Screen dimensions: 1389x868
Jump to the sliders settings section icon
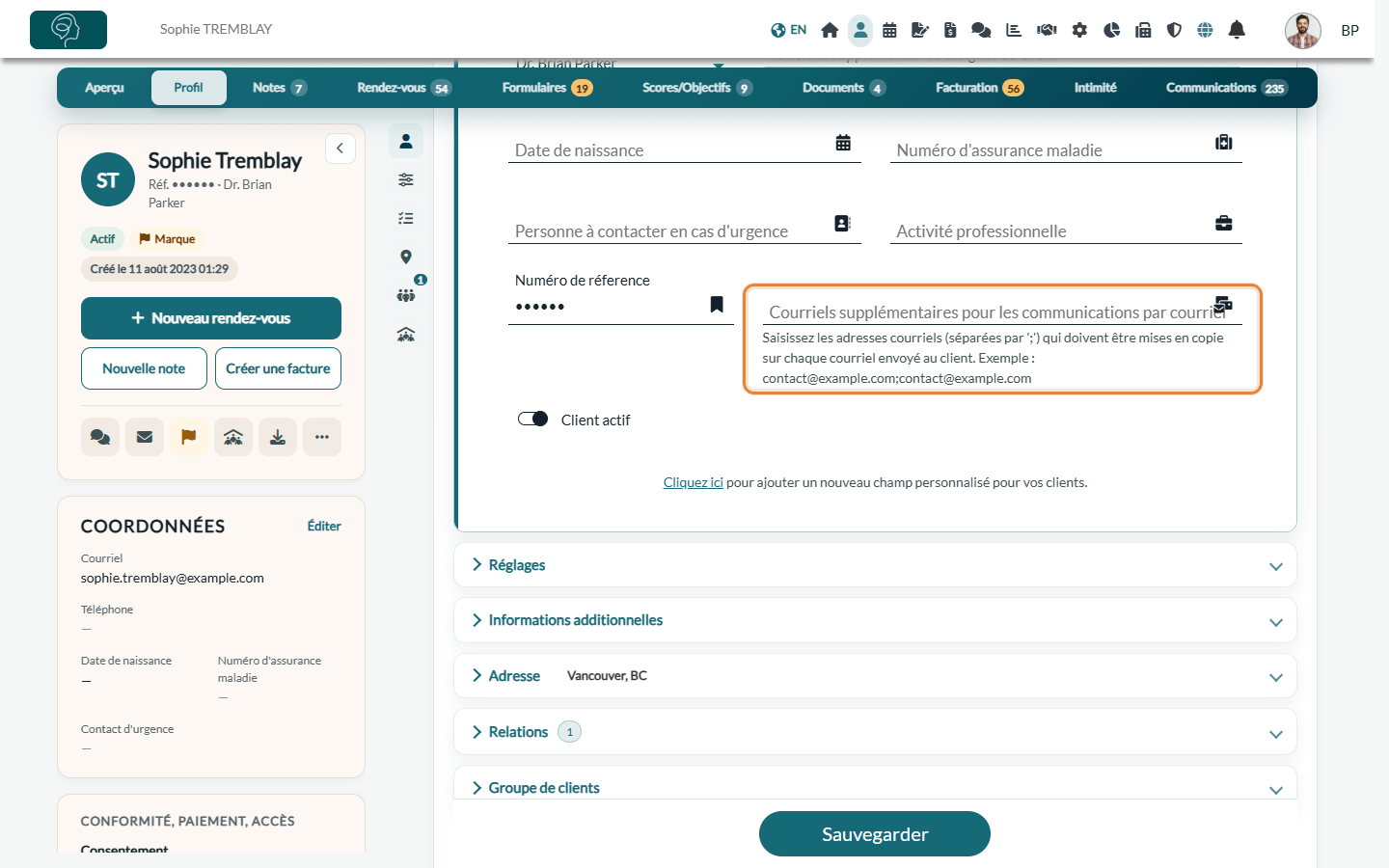[406, 179]
